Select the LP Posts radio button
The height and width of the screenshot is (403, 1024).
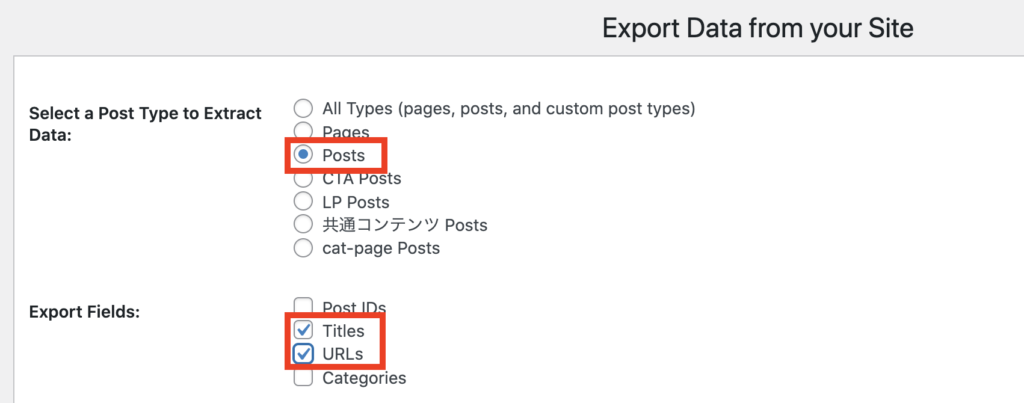pyautogui.click(x=304, y=201)
